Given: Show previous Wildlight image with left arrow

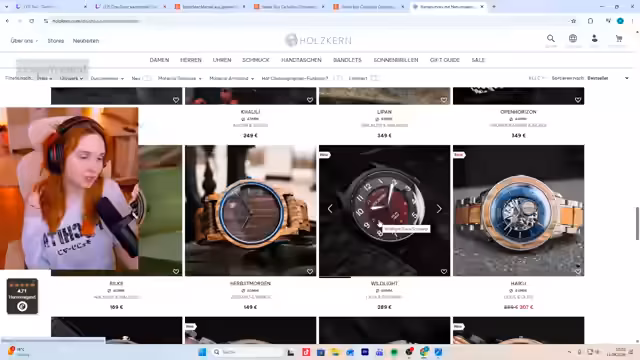Looking at the screenshot, I should (330, 209).
